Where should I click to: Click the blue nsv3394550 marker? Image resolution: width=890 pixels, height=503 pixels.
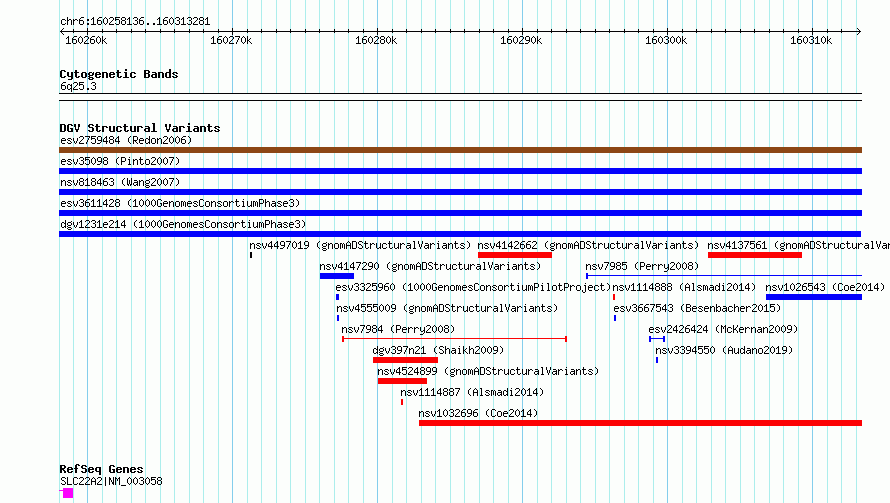(657, 360)
